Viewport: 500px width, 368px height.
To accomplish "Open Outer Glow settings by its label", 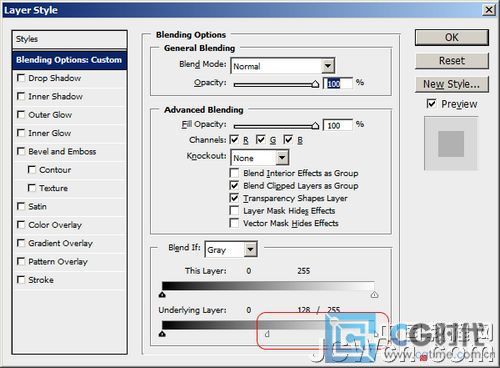I will [50, 115].
